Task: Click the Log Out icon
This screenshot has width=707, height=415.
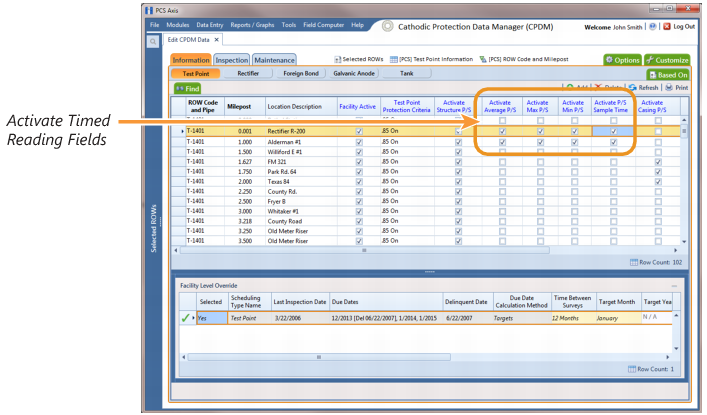Action: (x=667, y=27)
